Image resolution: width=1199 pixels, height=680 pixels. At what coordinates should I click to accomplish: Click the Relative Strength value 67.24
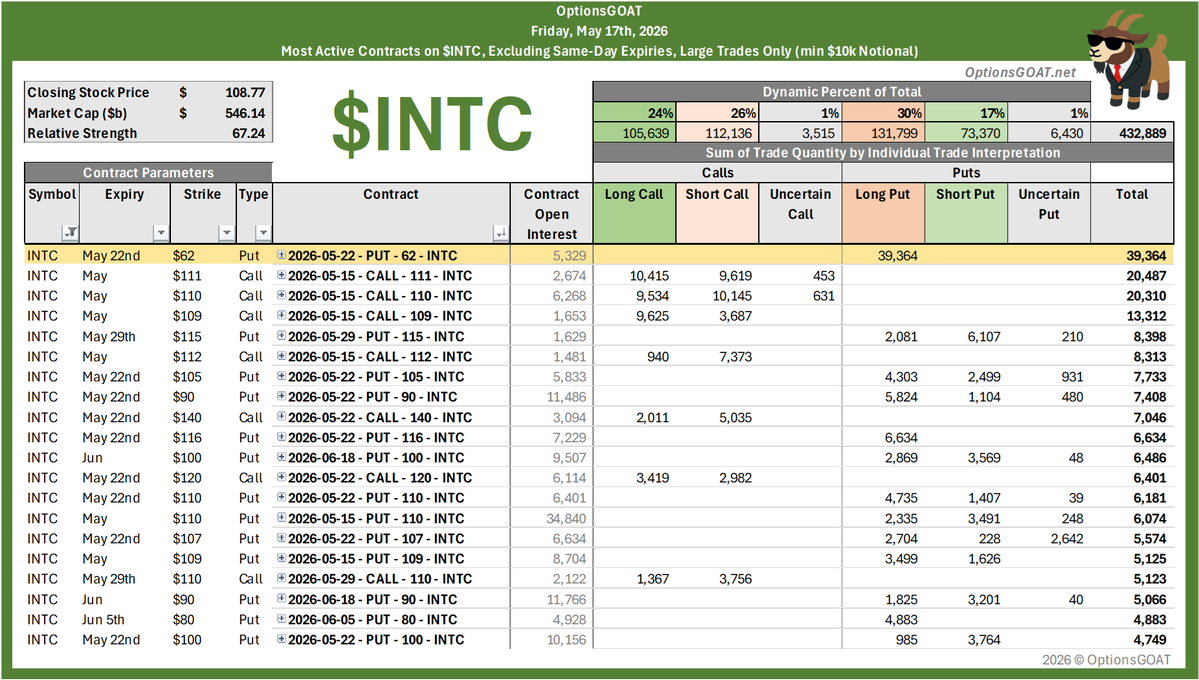tap(248, 133)
